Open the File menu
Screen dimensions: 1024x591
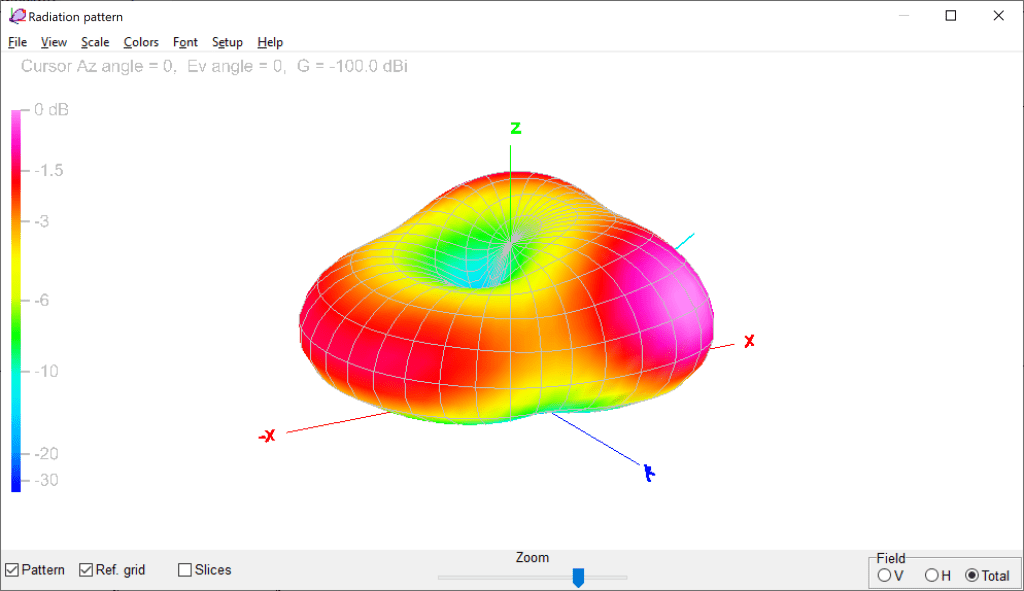pyautogui.click(x=17, y=42)
